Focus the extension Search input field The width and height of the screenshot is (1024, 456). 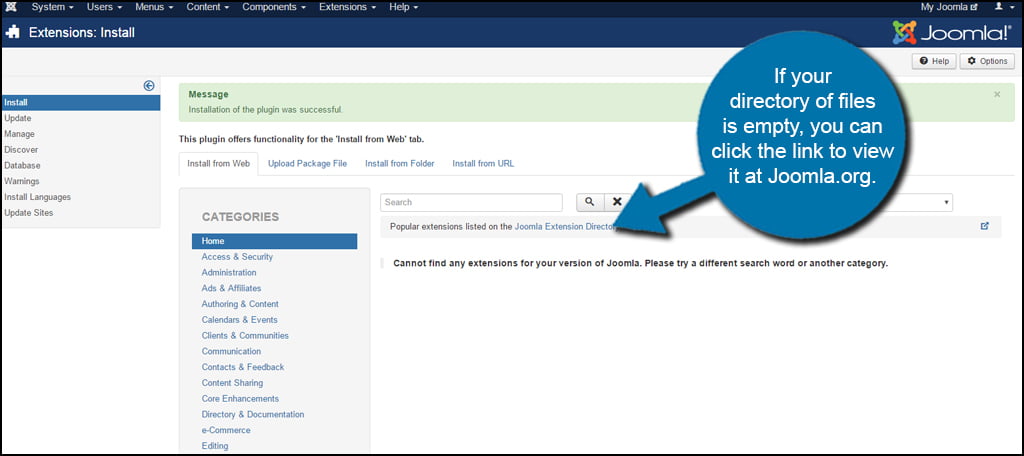click(471, 203)
